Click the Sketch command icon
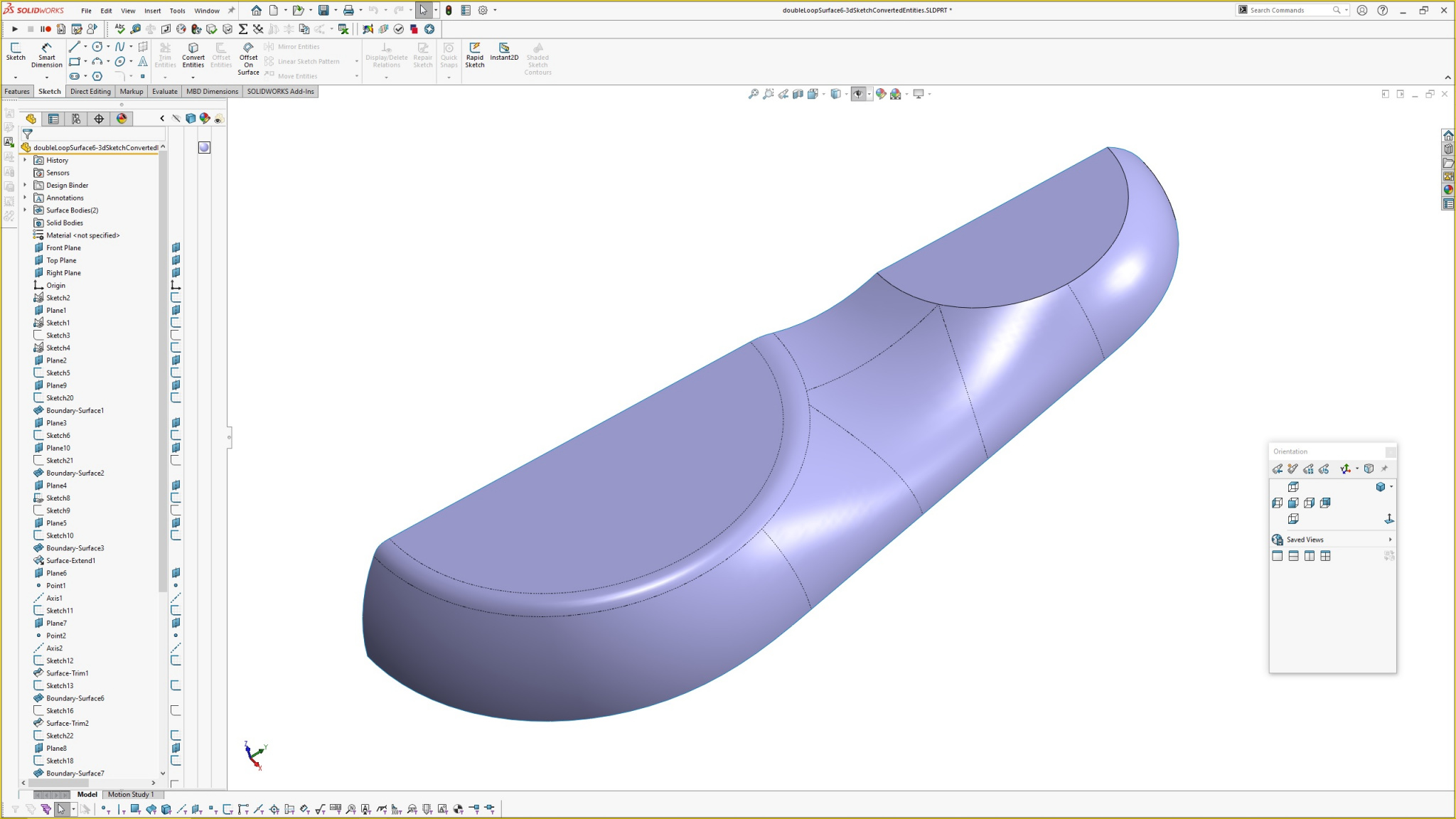This screenshot has height=819, width=1456. 16,51
